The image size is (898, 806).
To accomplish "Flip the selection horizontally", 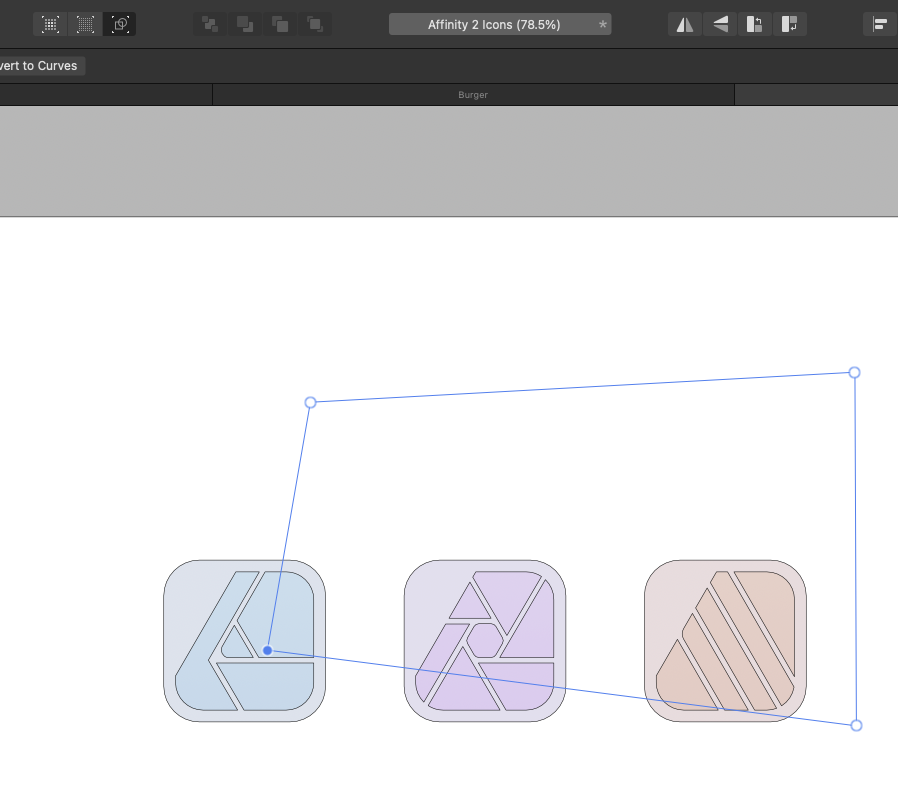I will pos(685,24).
